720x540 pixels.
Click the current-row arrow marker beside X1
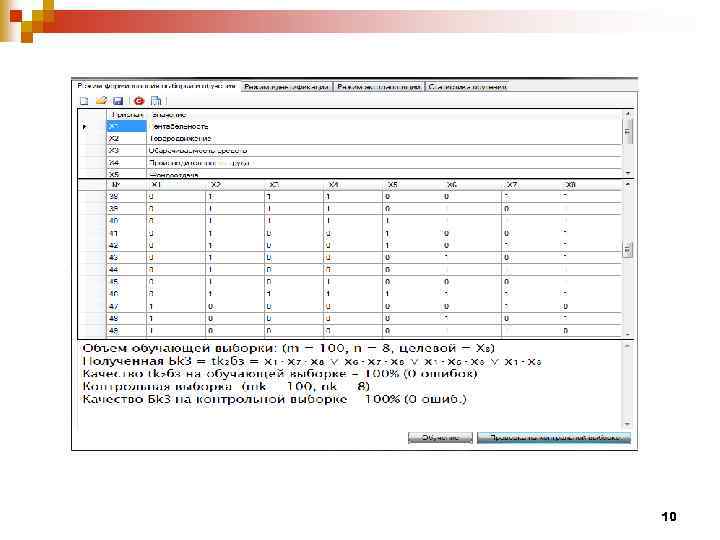point(84,126)
